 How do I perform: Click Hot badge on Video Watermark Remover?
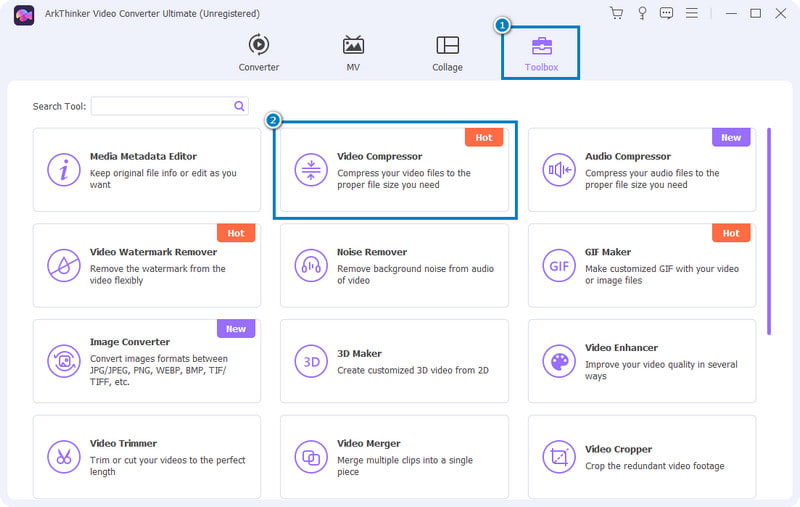[x=236, y=233]
